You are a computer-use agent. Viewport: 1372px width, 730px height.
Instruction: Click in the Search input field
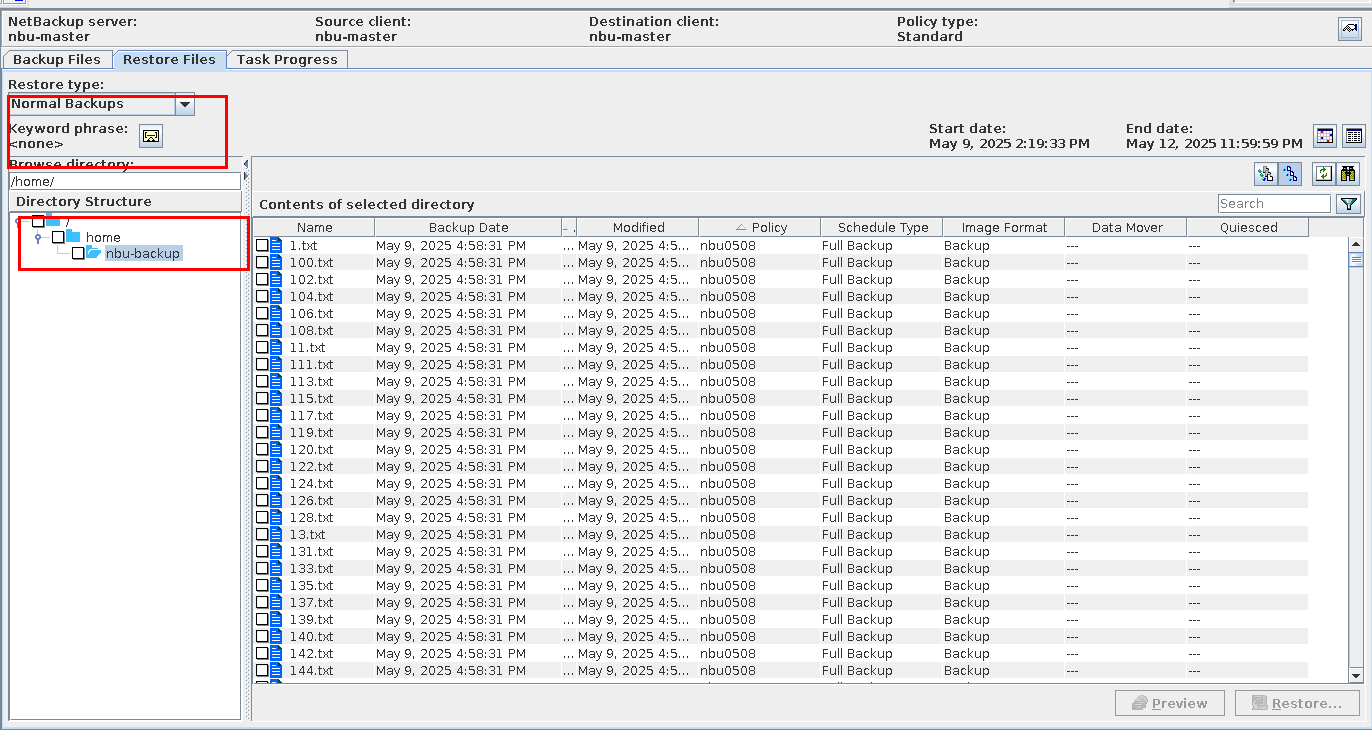[1273, 204]
